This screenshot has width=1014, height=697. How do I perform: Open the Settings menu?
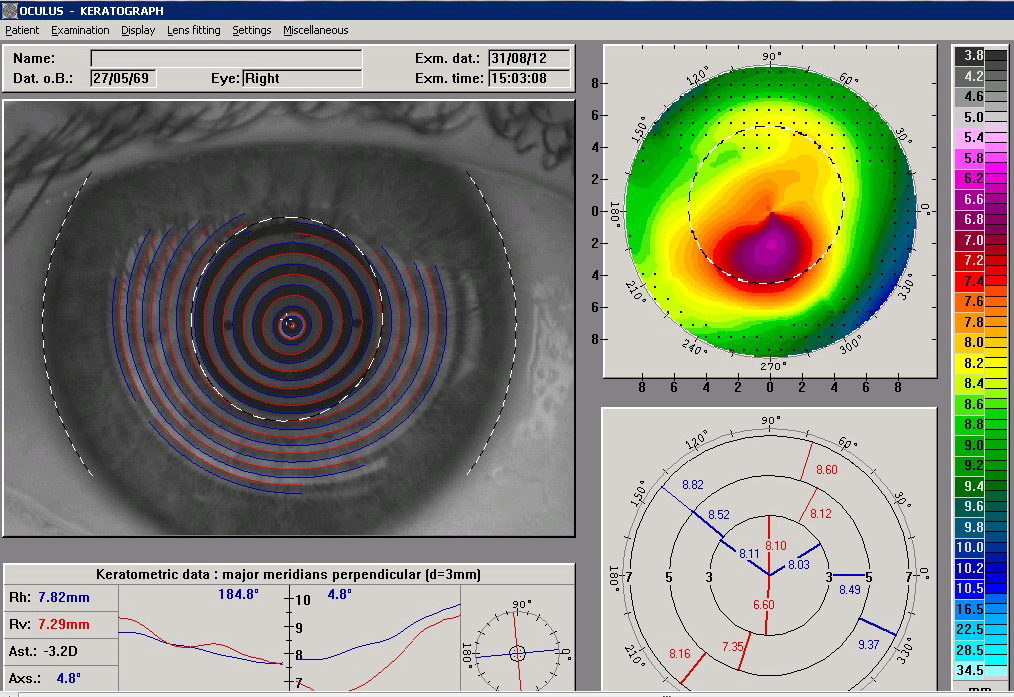(x=251, y=30)
